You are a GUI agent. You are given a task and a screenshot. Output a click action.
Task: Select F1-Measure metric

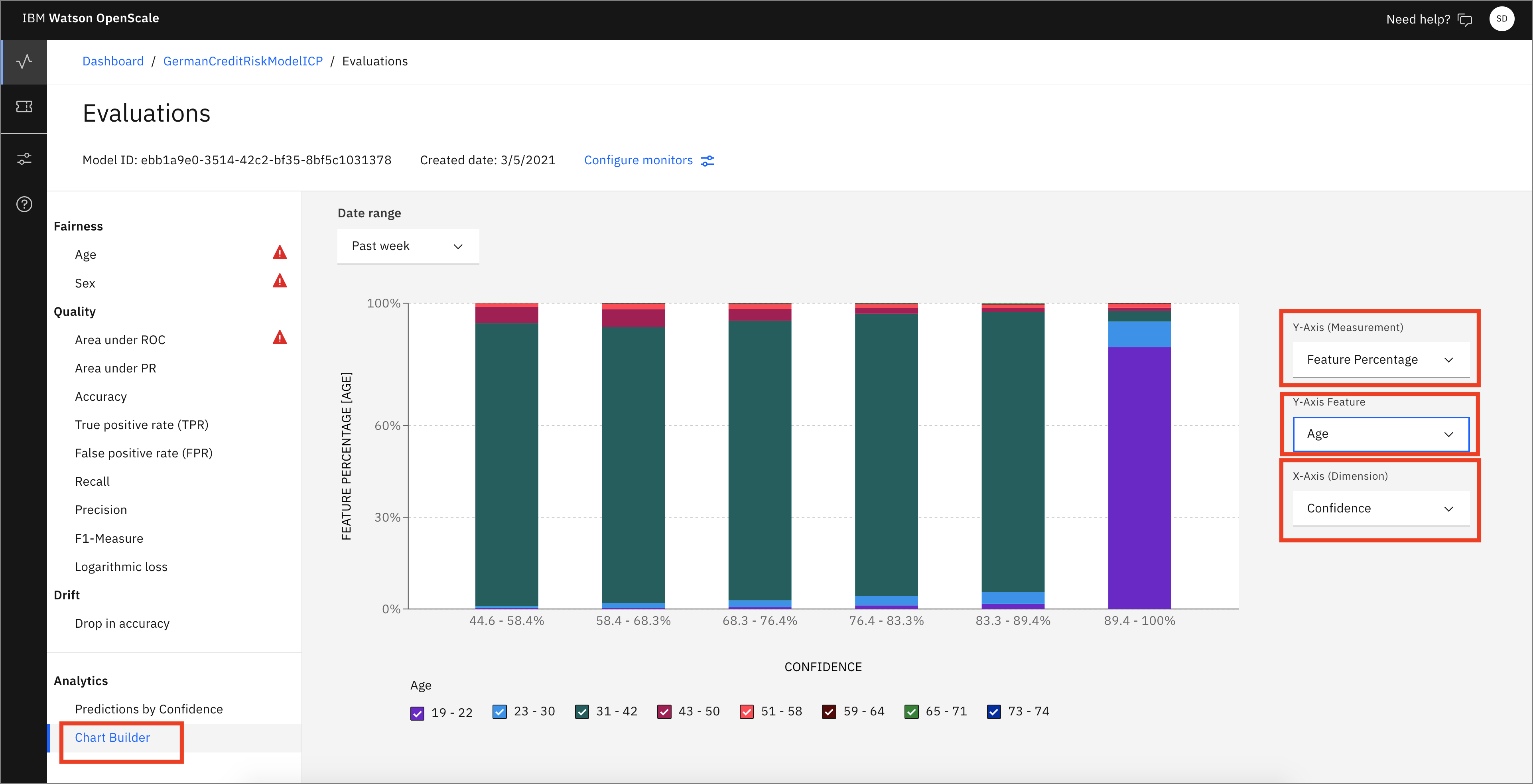(x=109, y=539)
